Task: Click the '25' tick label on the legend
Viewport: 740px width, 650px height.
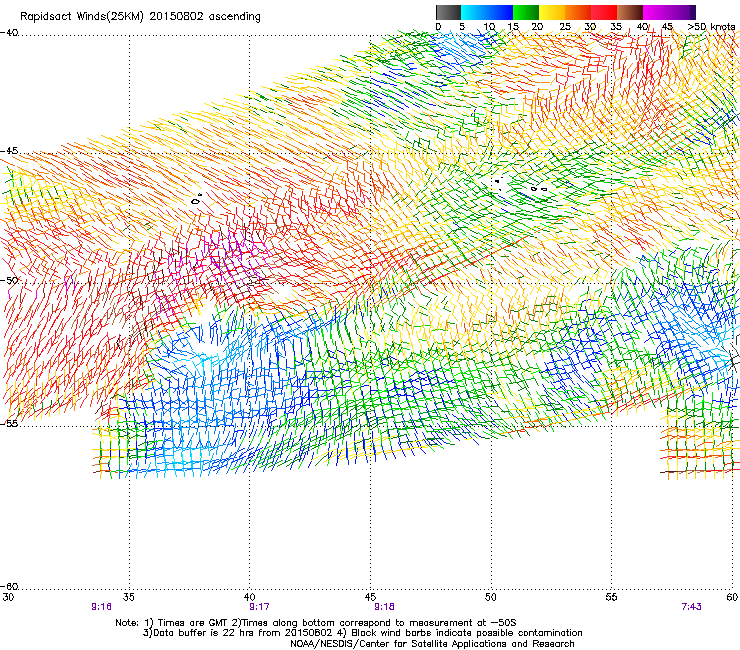Action: coord(565,27)
